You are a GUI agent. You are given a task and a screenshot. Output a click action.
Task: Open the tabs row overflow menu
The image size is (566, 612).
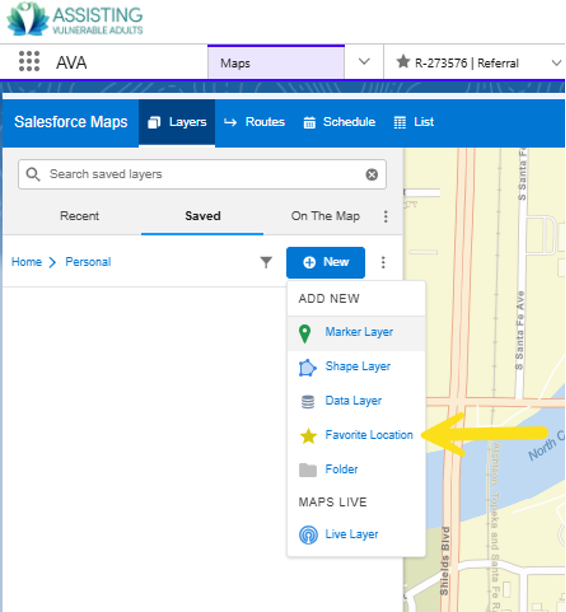coord(386,216)
